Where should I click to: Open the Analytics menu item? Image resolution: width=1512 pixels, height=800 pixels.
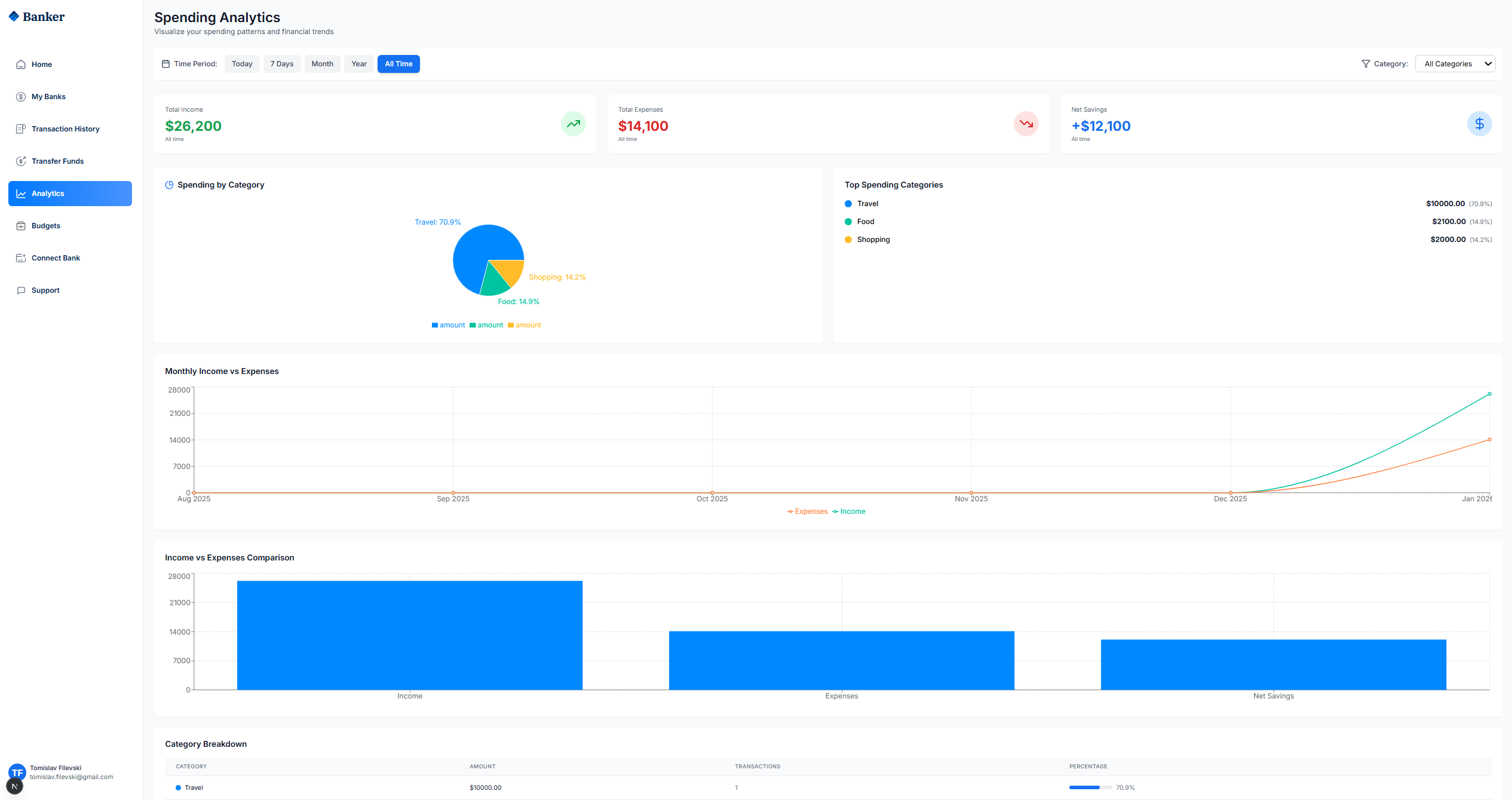coord(70,194)
